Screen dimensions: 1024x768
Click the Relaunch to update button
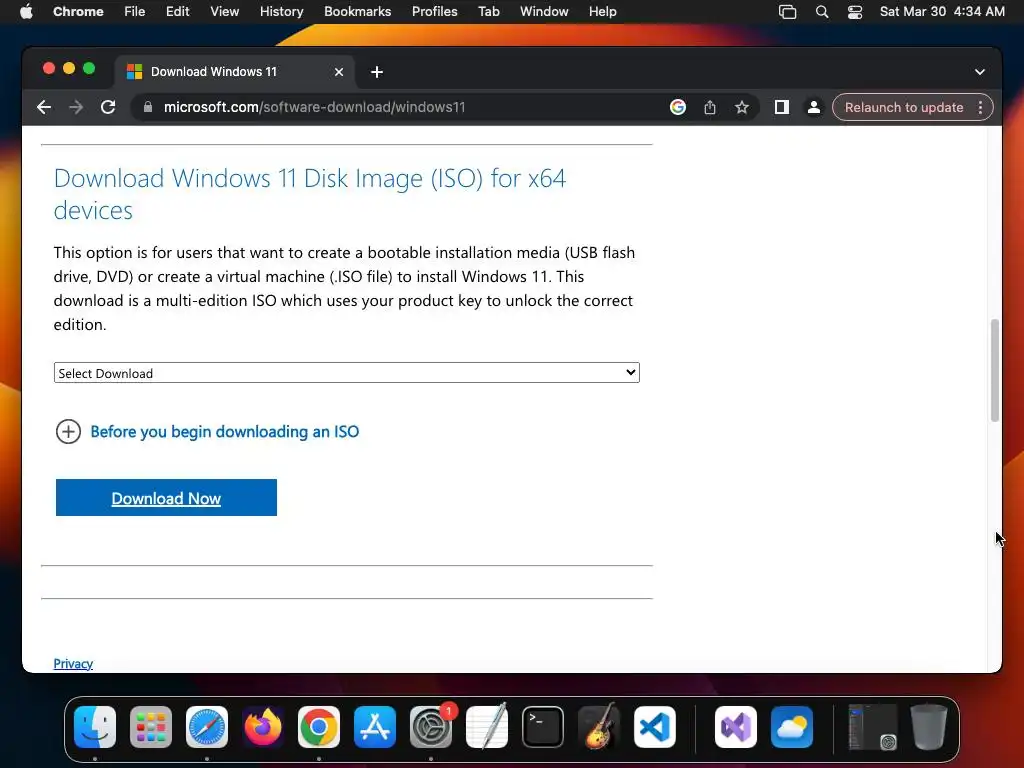[904, 107]
